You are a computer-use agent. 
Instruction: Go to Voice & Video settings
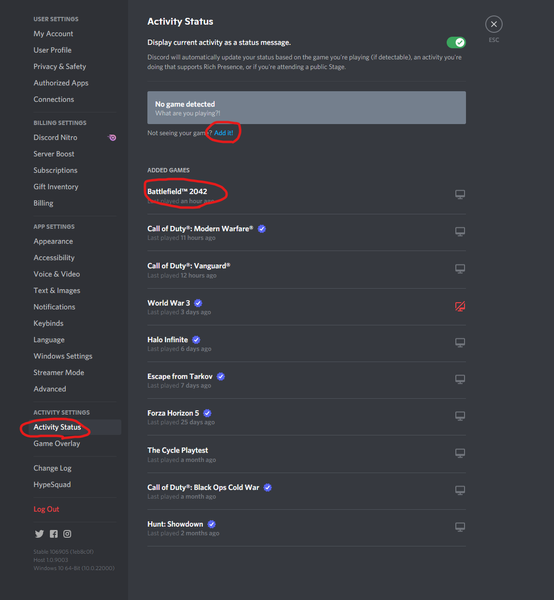(x=57, y=274)
